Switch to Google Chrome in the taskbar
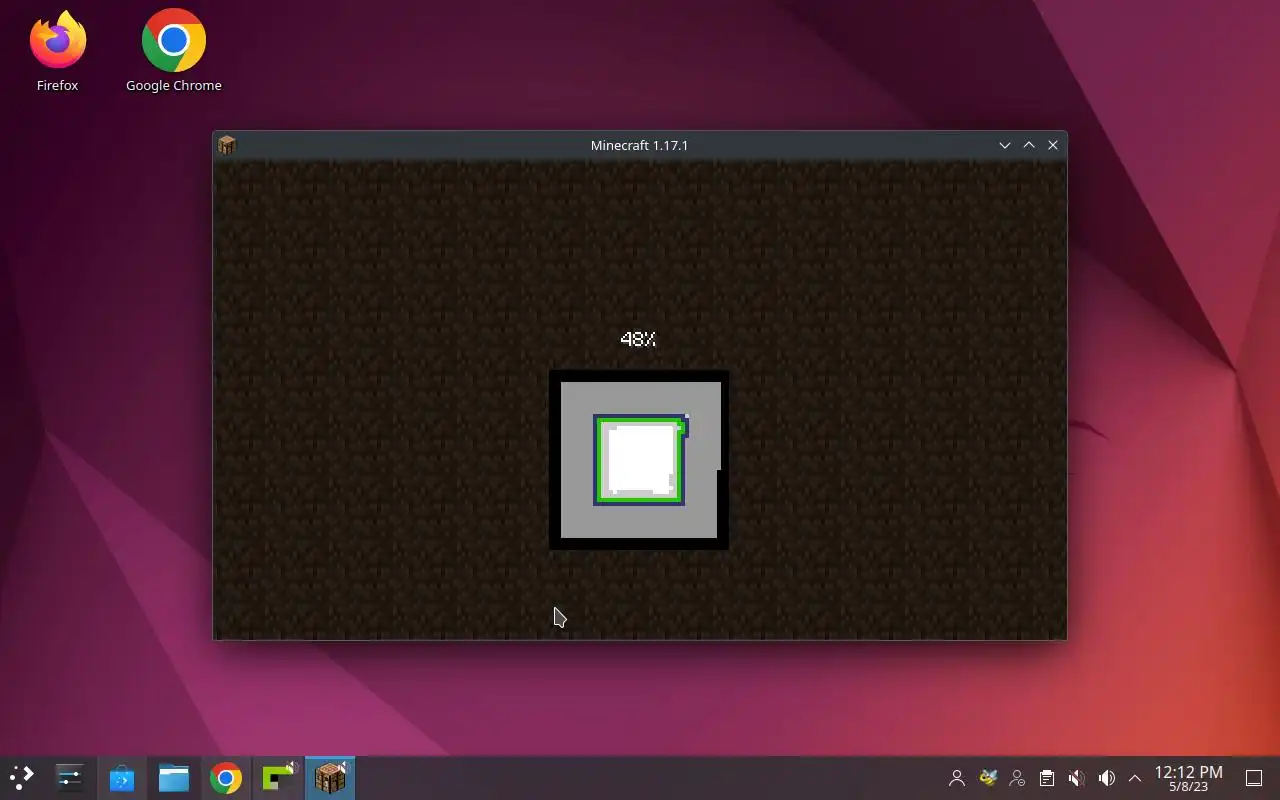Viewport: 1280px width, 800px height. click(226, 777)
